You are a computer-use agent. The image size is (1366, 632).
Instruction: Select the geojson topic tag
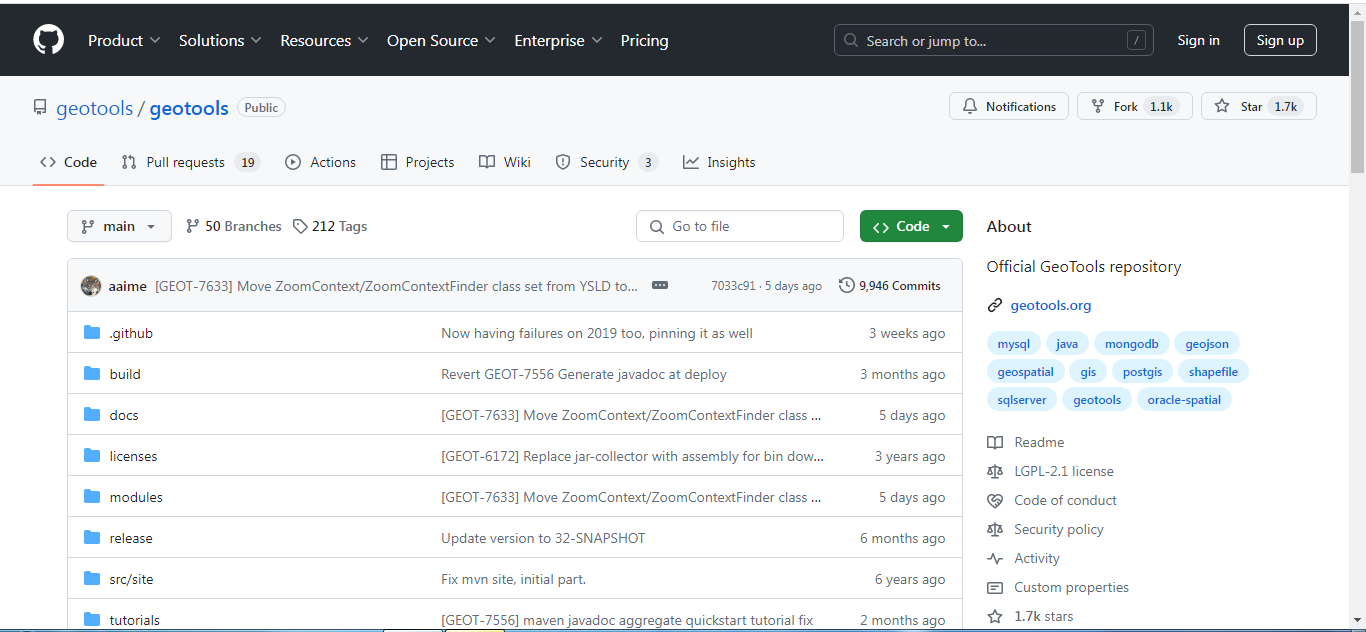[x=1207, y=344]
